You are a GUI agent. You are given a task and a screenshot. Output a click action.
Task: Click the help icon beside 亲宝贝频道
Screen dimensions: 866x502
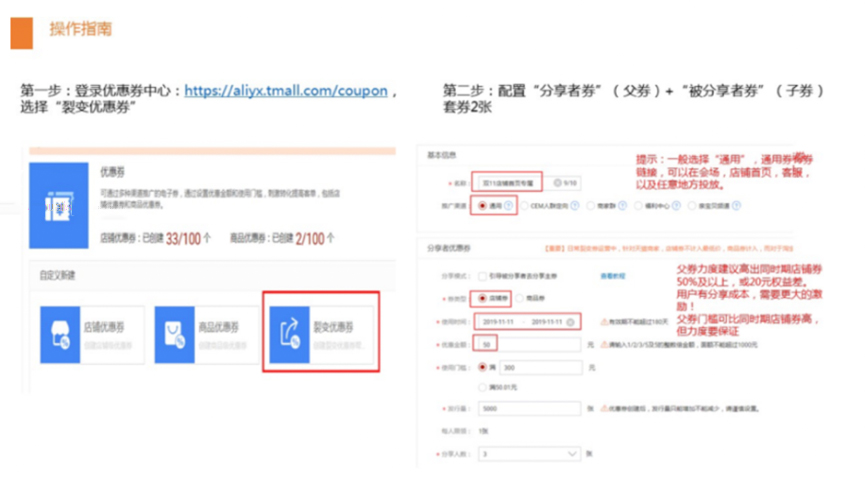(736, 205)
